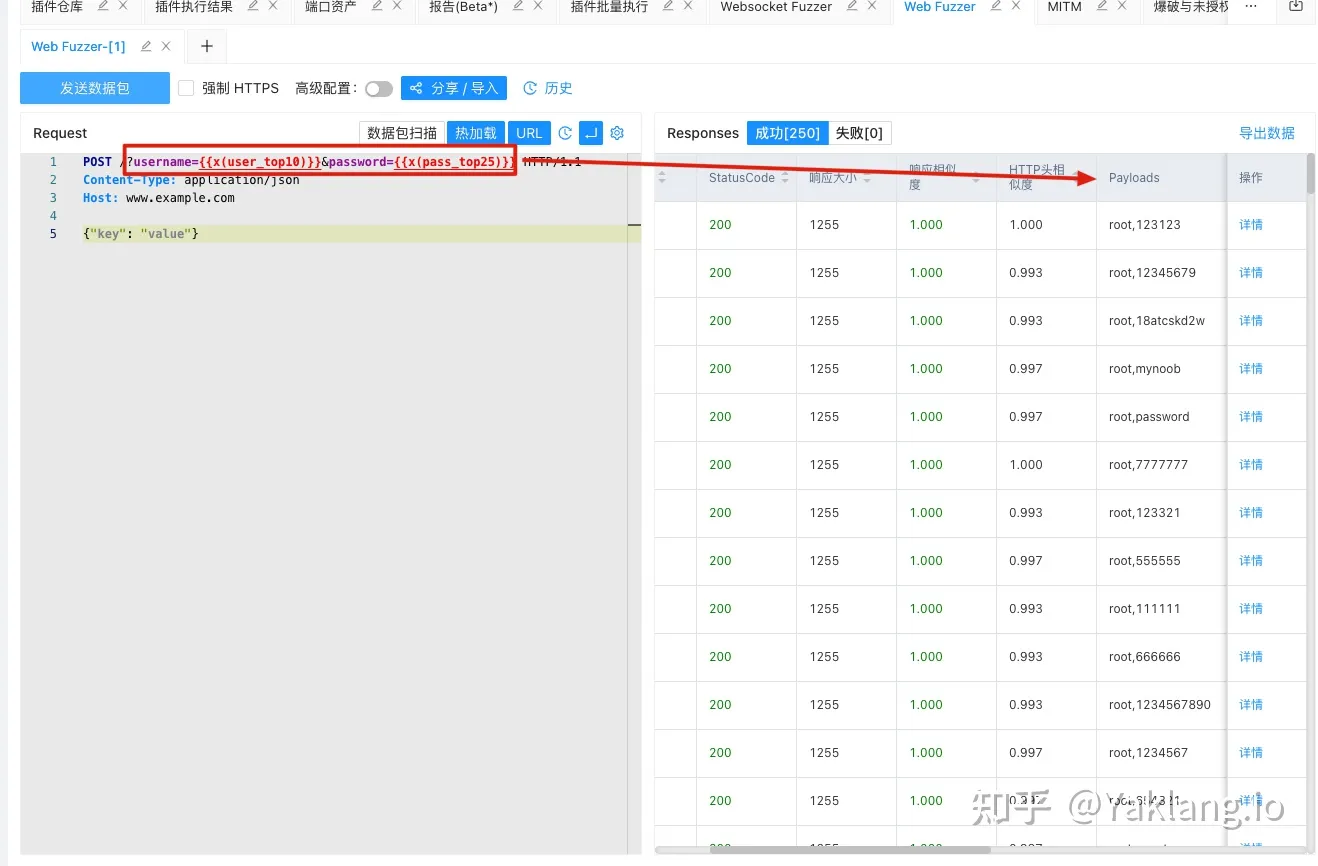This screenshot has width=1318, height=866.
Task: Open 详情 for payload root,7777777
Action: [x=1251, y=465]
